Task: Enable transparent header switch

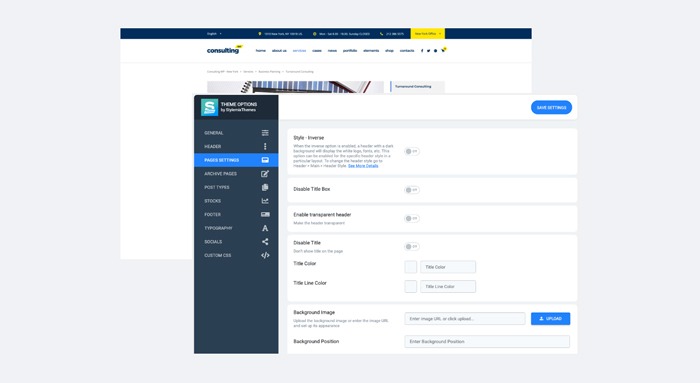Action: (x=411, y=218)
